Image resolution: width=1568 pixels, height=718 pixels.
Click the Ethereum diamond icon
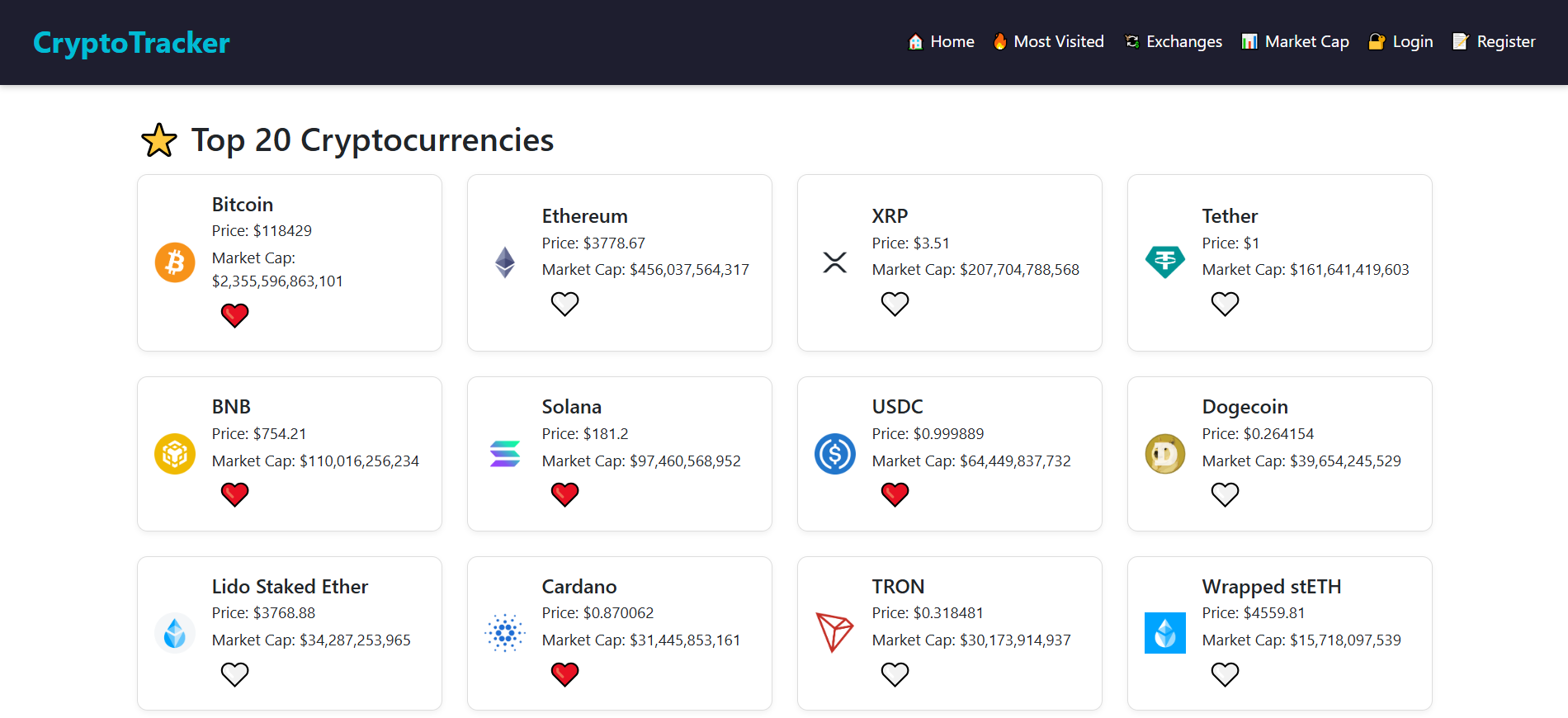click(504, 262)
